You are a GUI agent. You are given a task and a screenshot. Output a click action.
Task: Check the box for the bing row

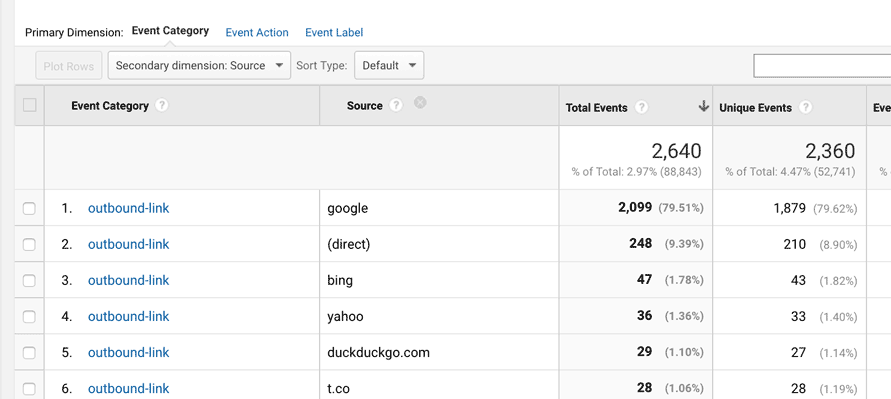pos(29,281)
